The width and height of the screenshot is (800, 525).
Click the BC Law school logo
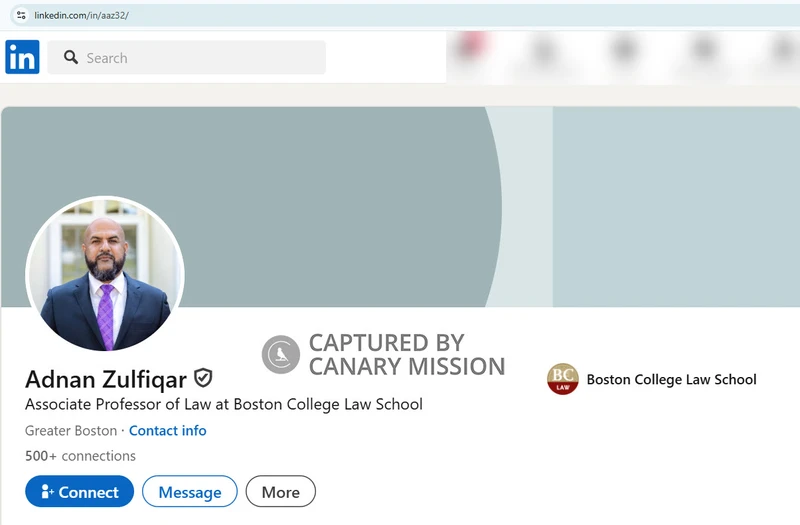[x=563, y=379]
